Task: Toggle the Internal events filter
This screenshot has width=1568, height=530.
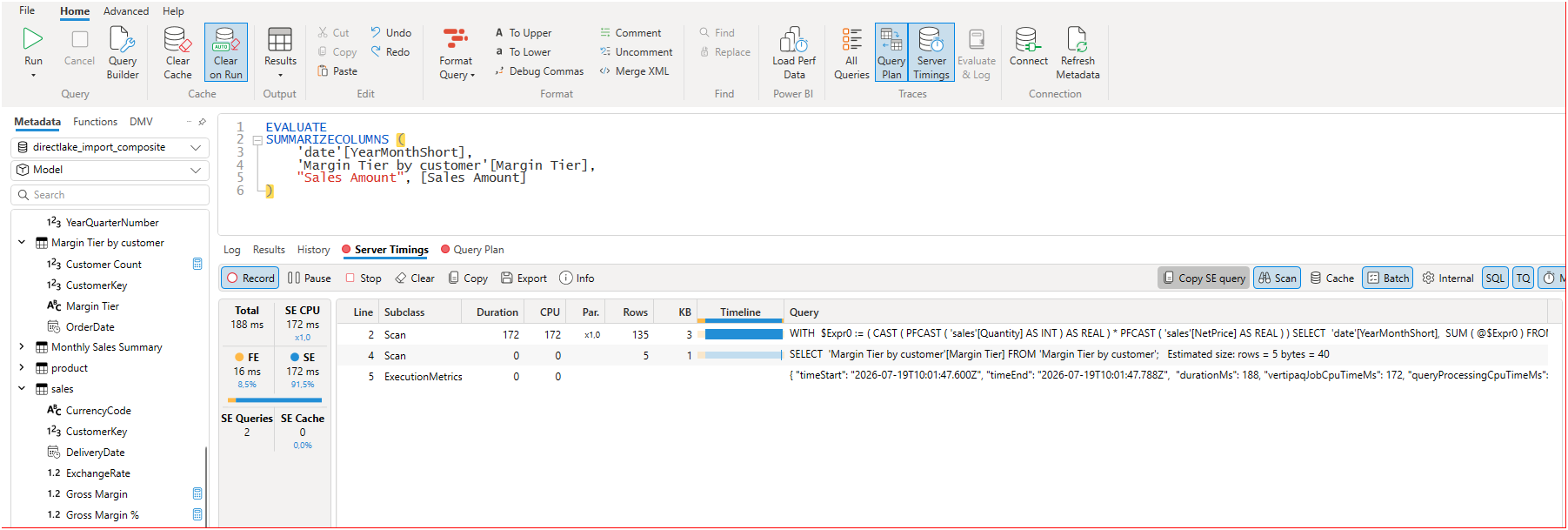Action: pyautogui.click(x=1448, y=278)
